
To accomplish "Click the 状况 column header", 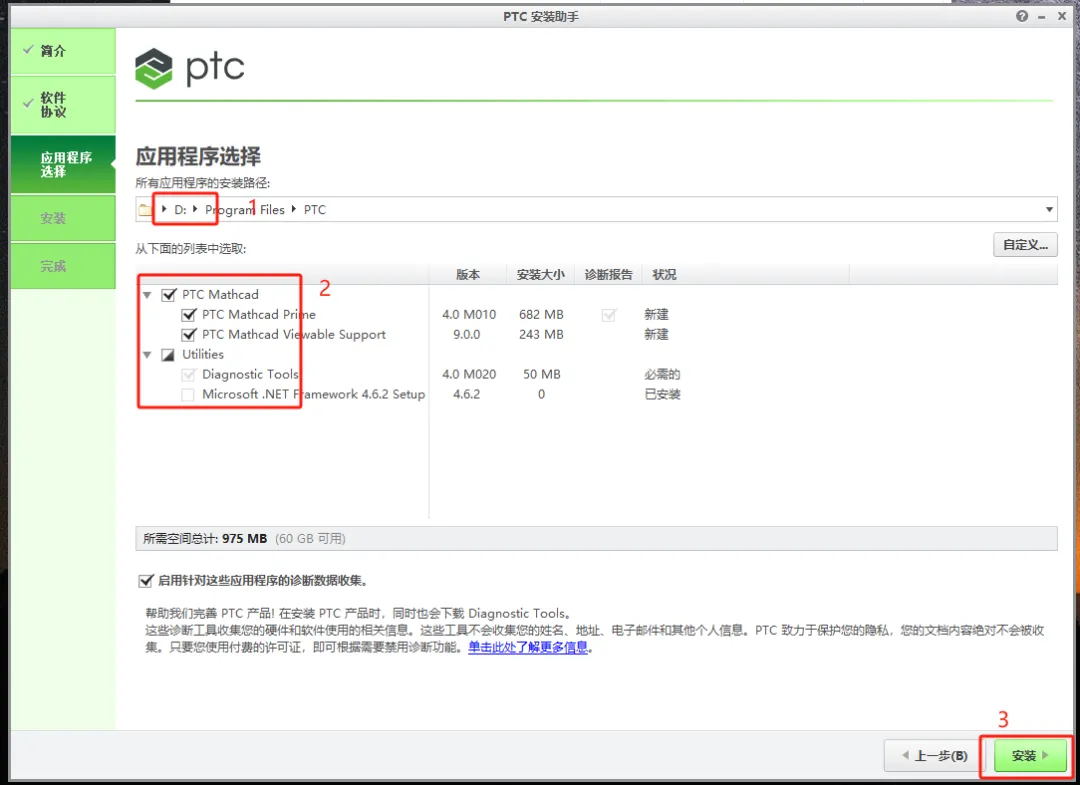I will tap(664, 275).
